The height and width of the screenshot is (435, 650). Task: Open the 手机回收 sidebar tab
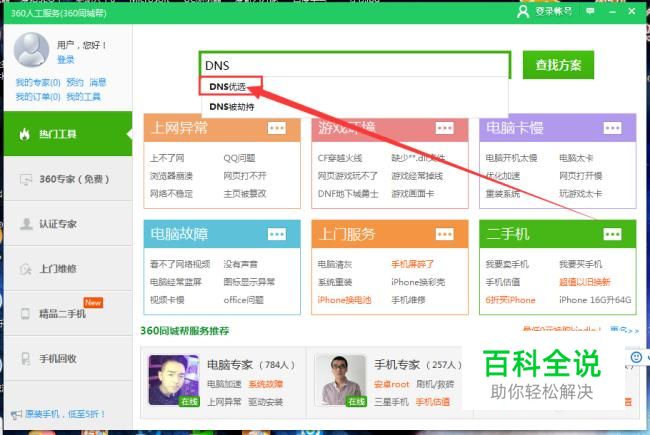coord(68,358)
